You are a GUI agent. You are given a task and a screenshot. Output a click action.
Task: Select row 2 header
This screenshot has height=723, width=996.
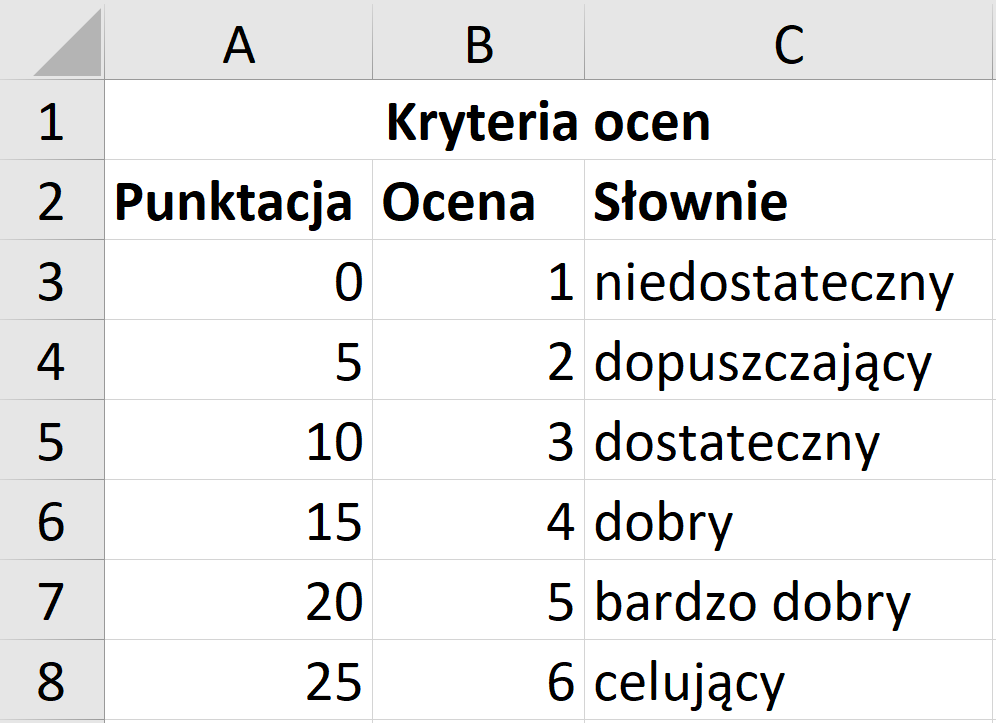point(52,200)
